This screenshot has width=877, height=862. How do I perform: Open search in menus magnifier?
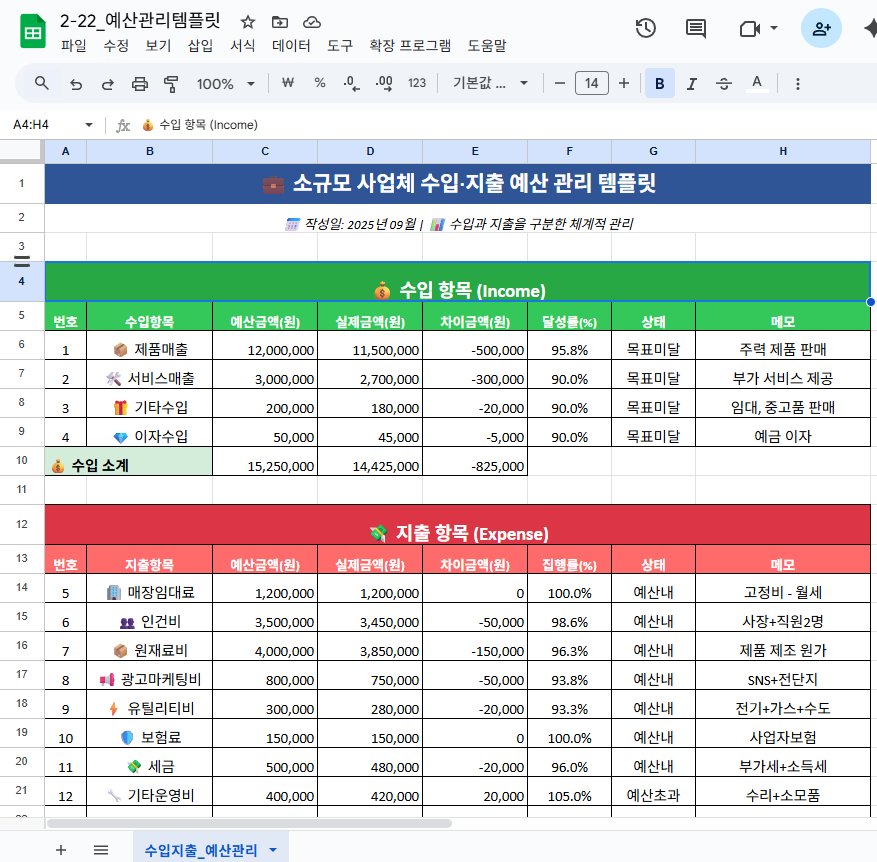tap(41, 83)
